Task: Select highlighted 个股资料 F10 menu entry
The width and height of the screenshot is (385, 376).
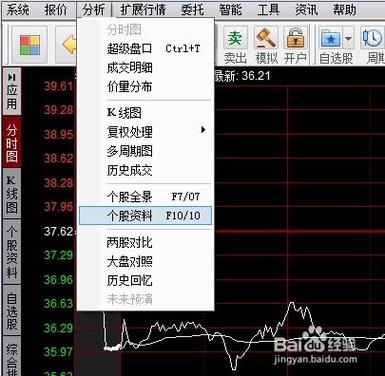Action: pyautogui.click(x=145, y=216)
